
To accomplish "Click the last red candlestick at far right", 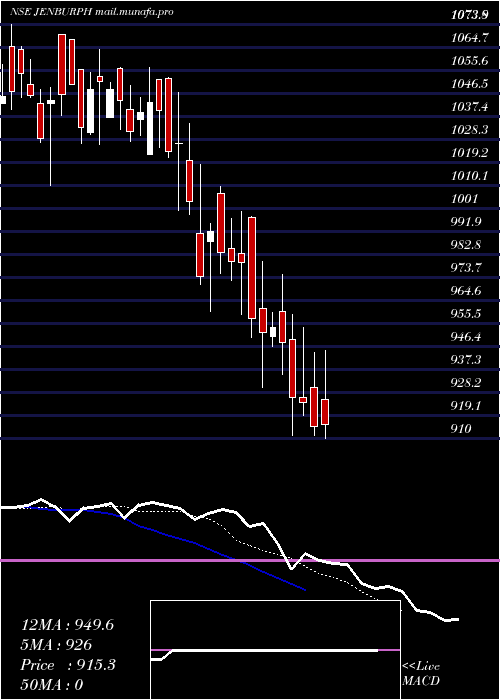I will click(x=325, y=412).
